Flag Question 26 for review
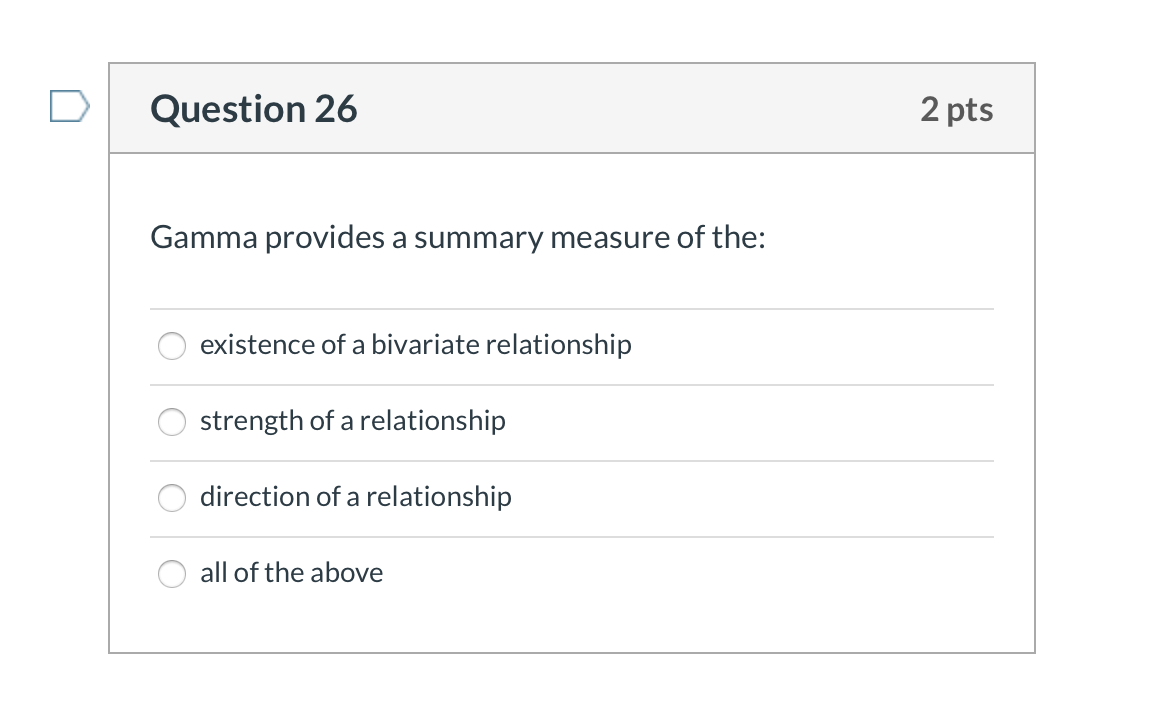Screen dimensions: 1170x716 (x=70, y=105)
